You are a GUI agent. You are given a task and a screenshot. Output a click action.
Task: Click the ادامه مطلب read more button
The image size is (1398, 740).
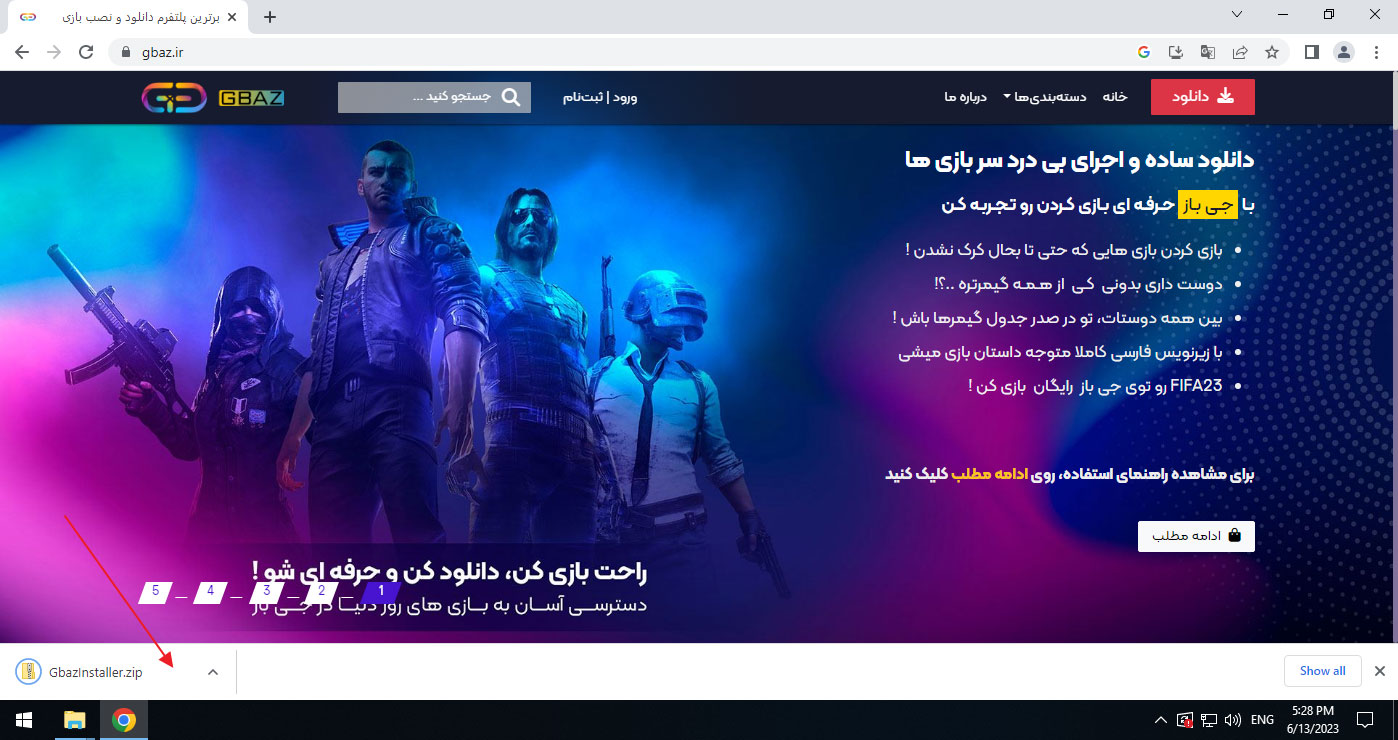[1195, 536]
